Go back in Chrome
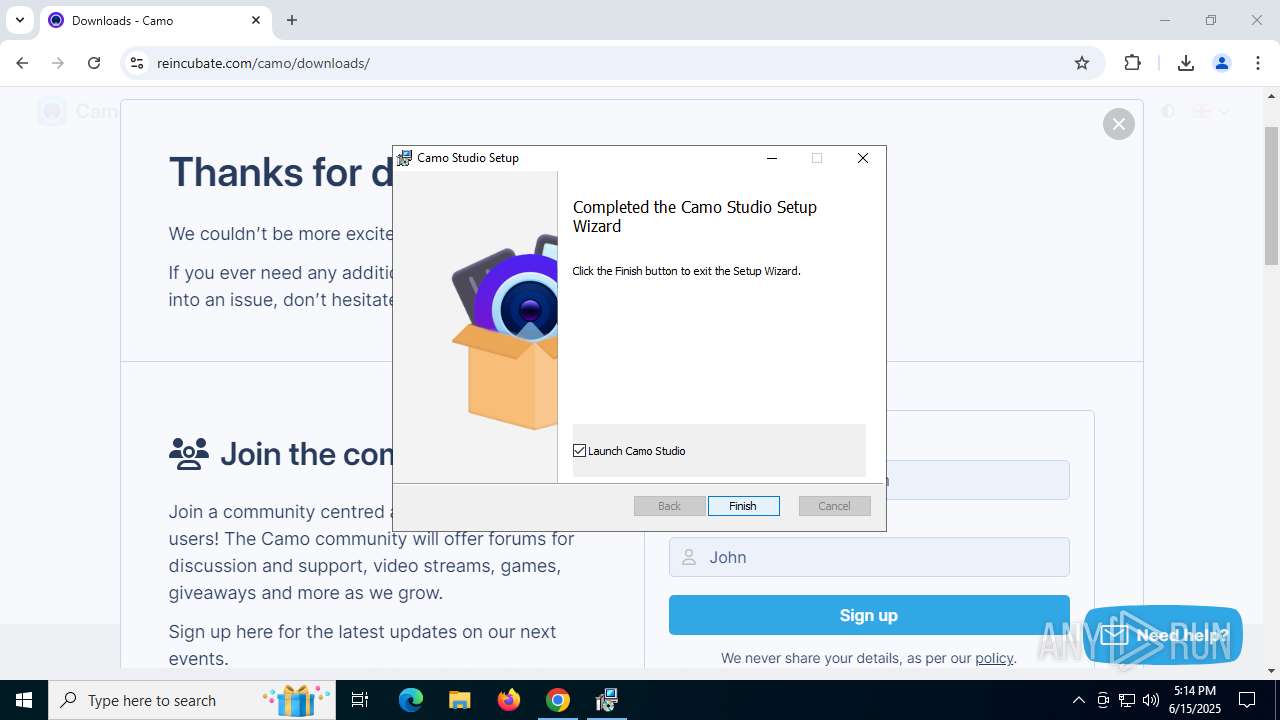 22,63
